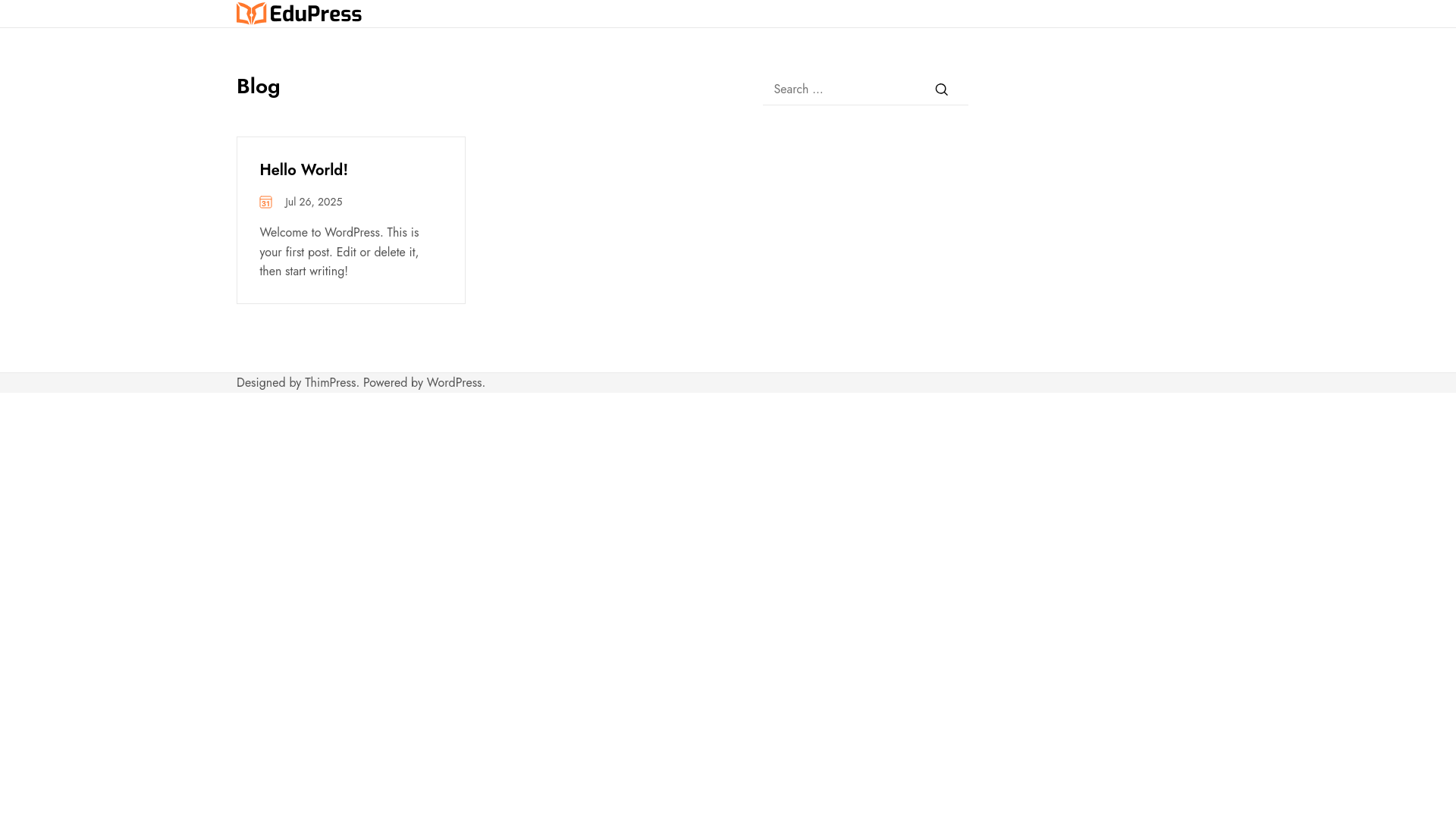Click the calendar icon beside Jul 26, 2025
Screen dimensions: 1456x819
click(x=265, y=202)
